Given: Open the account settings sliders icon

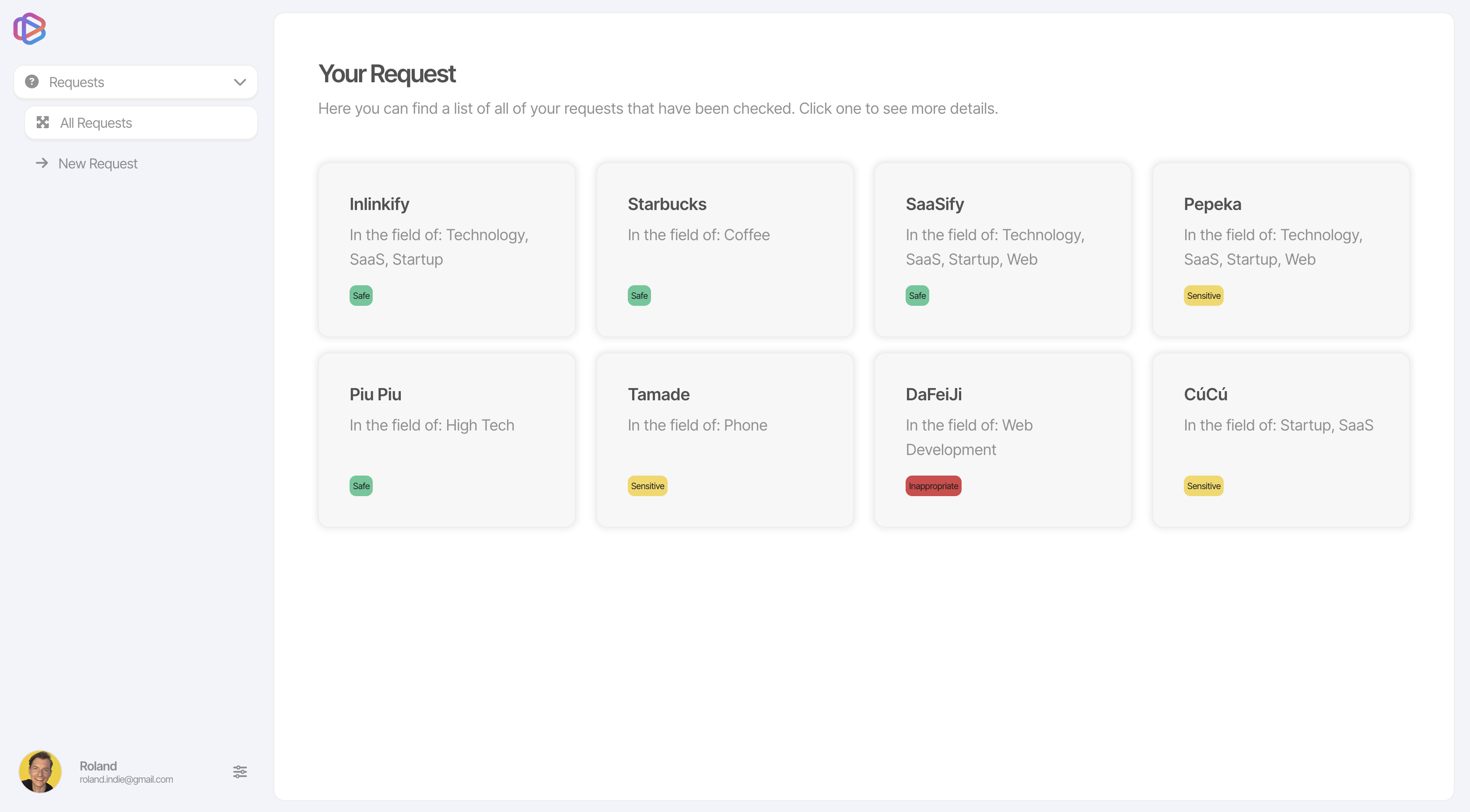Looking at the screenshot, I should coord(240,771).
